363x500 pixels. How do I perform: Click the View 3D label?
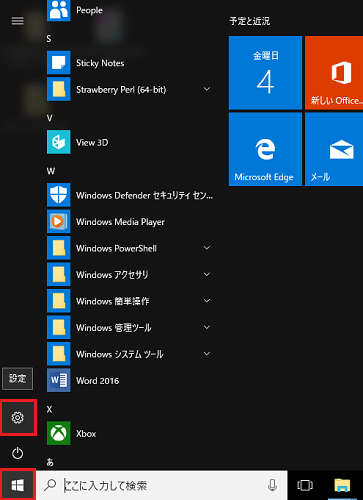click(x=92, y=143)
